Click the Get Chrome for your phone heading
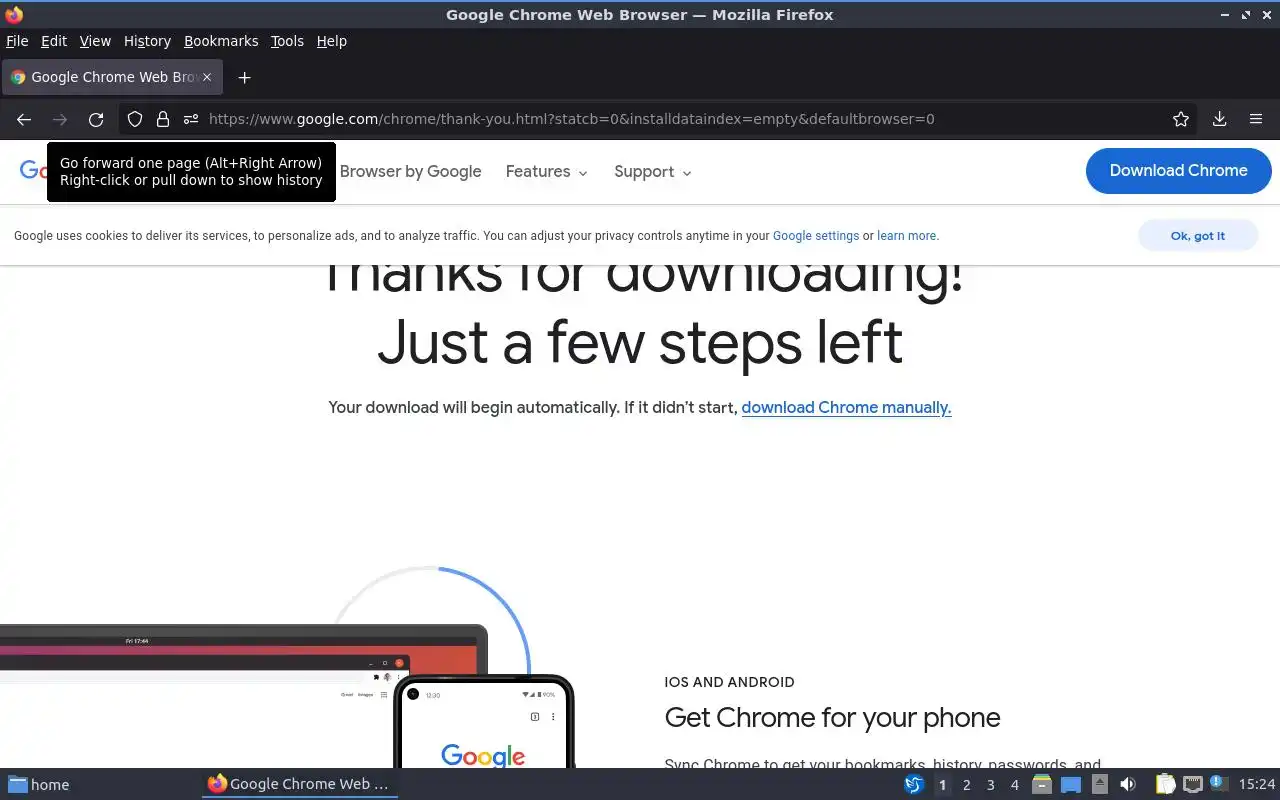 point(832,717)
